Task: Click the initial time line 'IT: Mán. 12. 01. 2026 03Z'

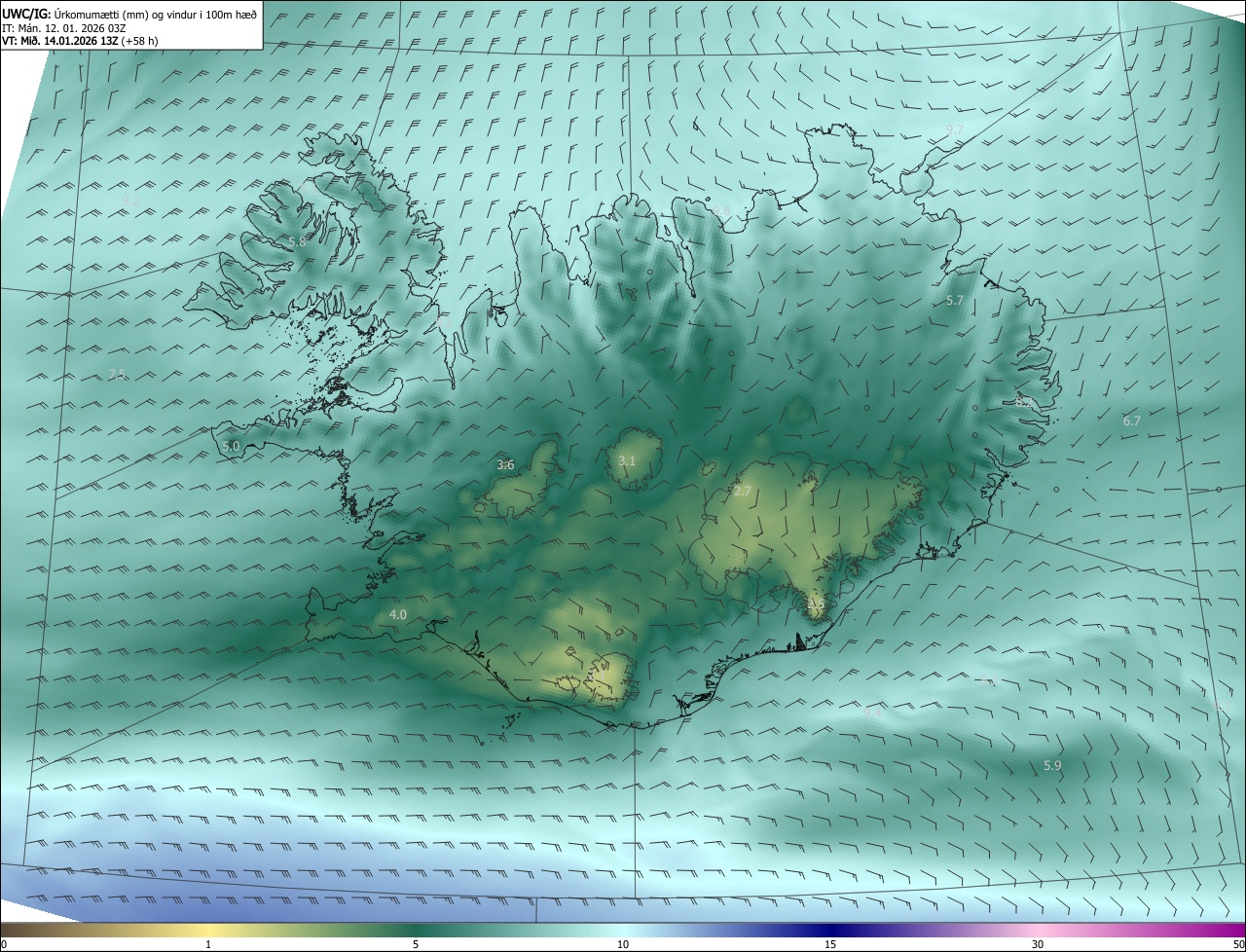Action: (63, 28)
